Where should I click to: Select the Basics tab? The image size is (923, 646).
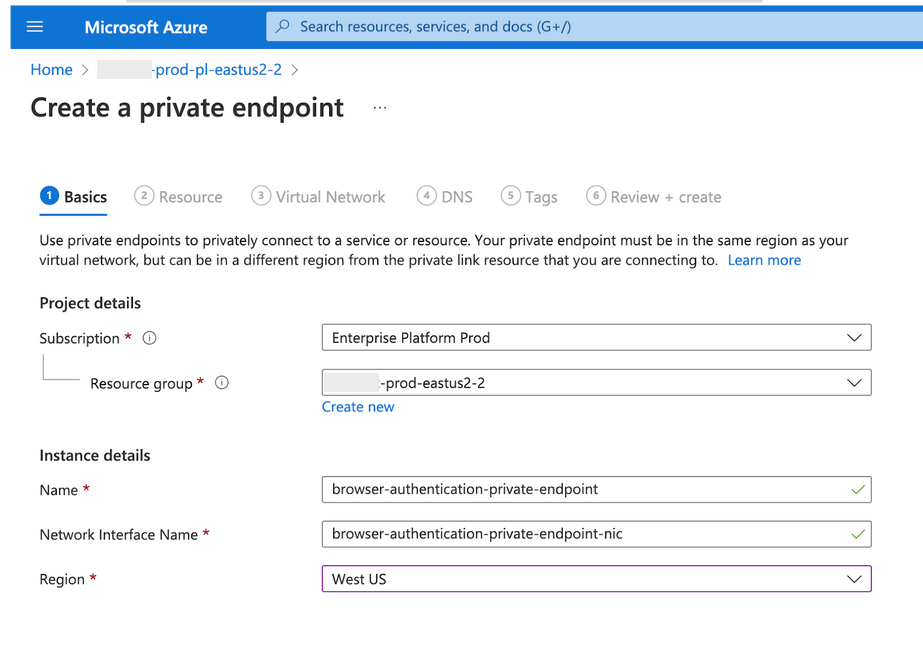(x=74, y=197)
